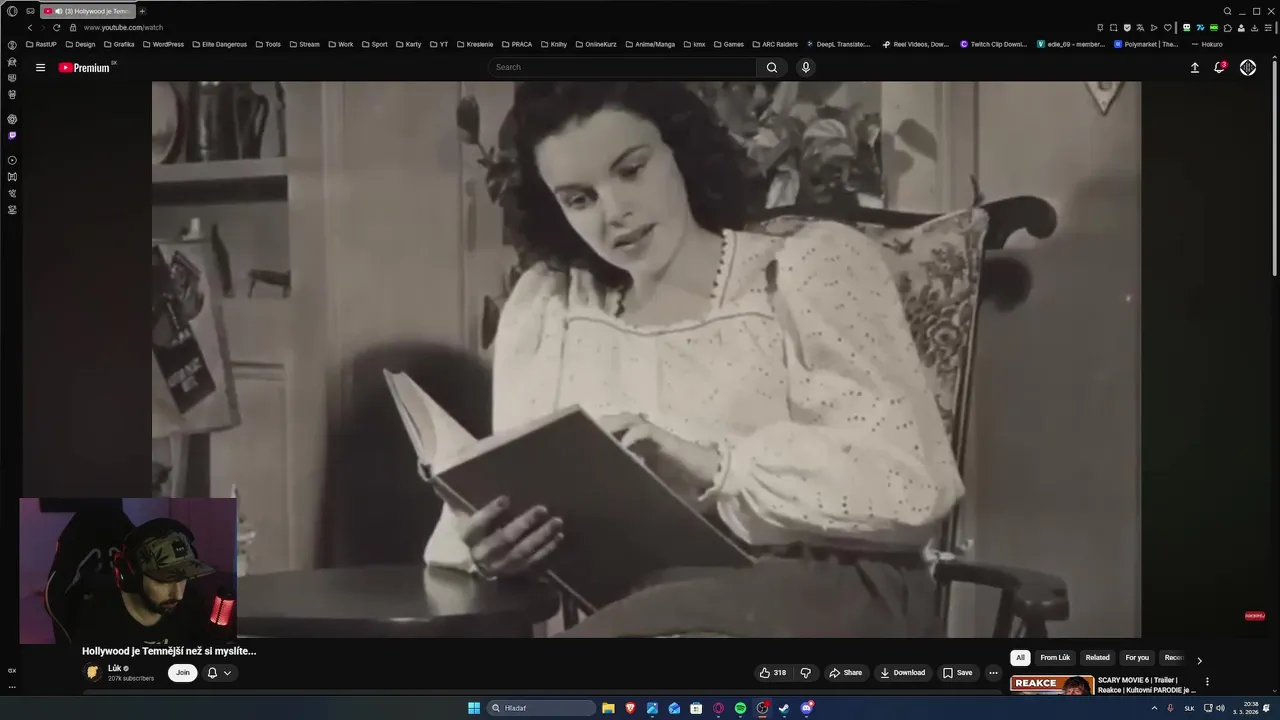The width and height of the screenshot is (1280, 720).
Task: Open Discord from the taskbar
Action: [x=806, y=708]
